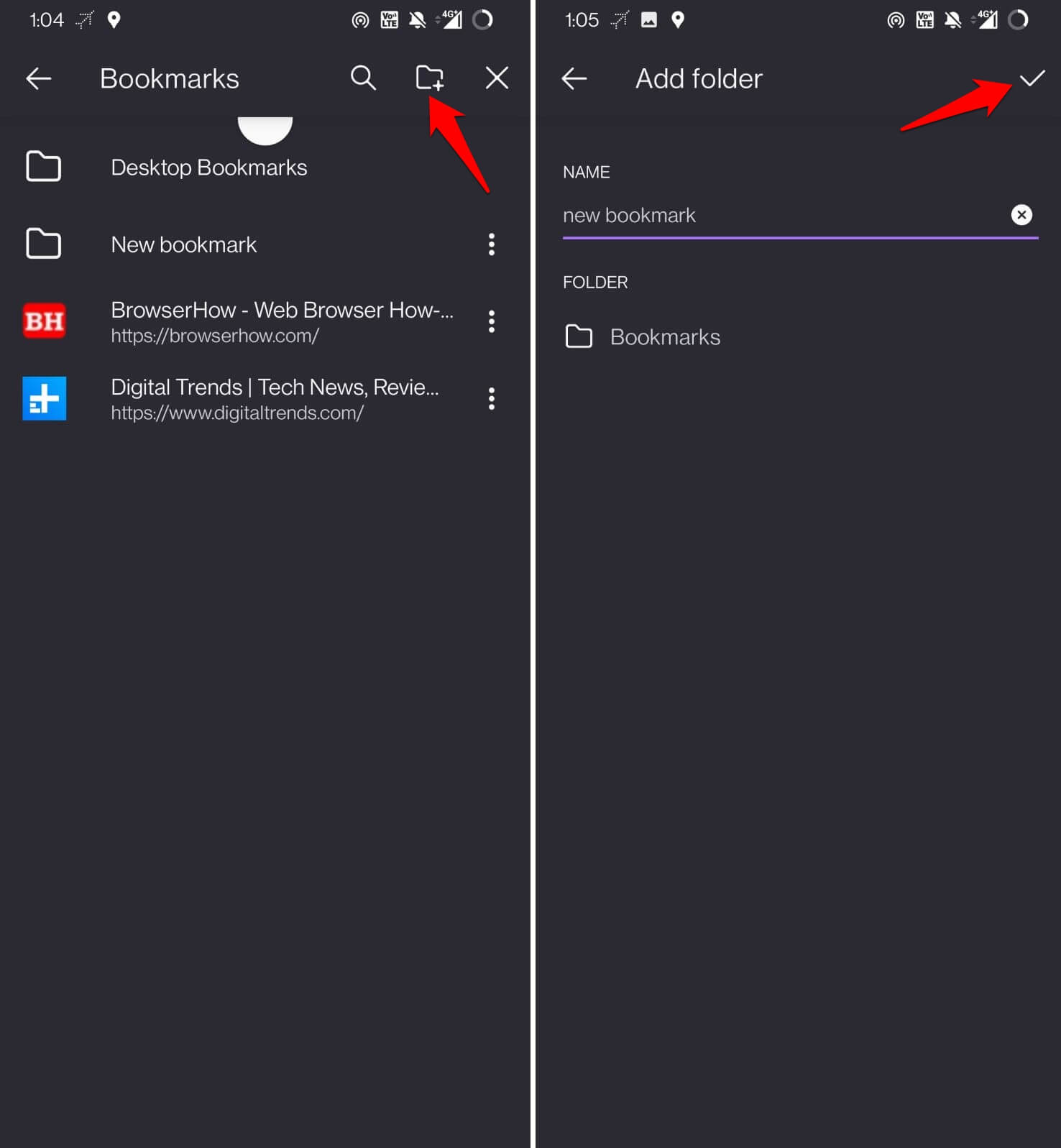Tap the https://www.digitaltrends.com/ URL text
Screen dimensions: 1061x1148
237,413
